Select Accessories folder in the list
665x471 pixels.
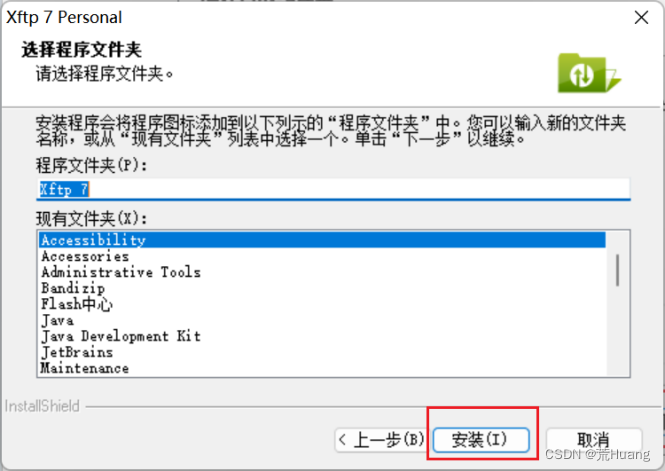[322, 256]
